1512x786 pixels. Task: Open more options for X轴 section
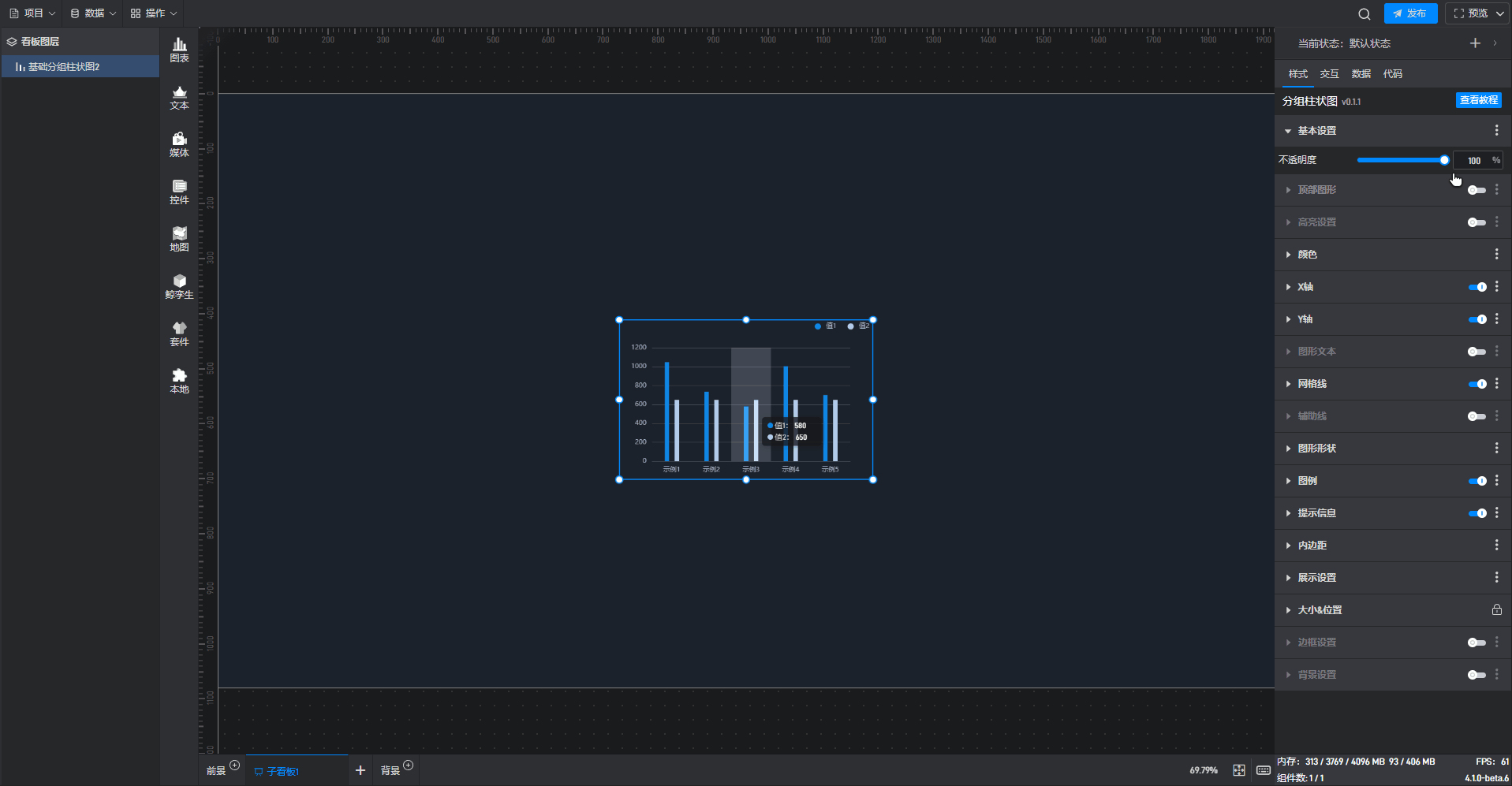point(1496,287)
